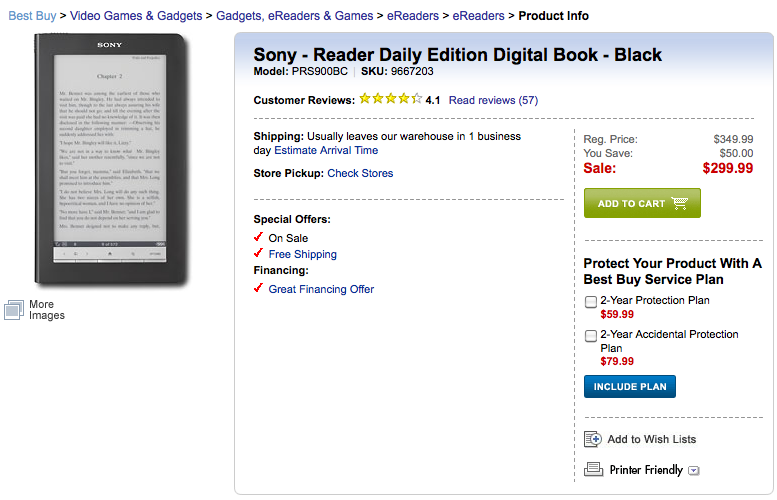Expand the Printer Friendly dropdown arrow
The height and width of the screenshot is (500, 777).
693,470
